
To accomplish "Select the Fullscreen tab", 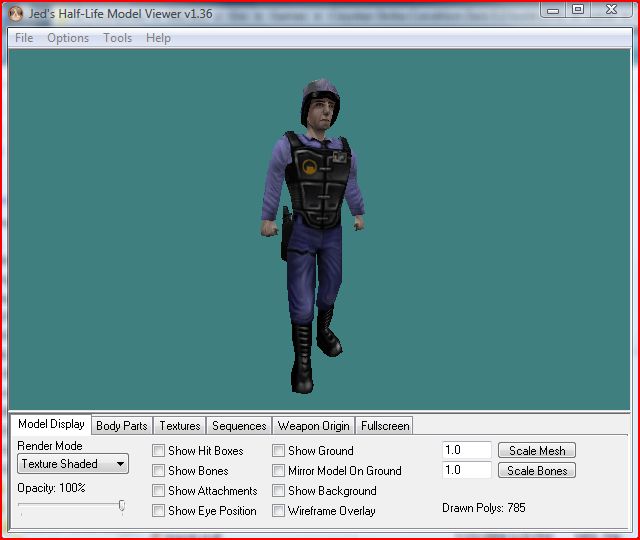I will 384,426.
